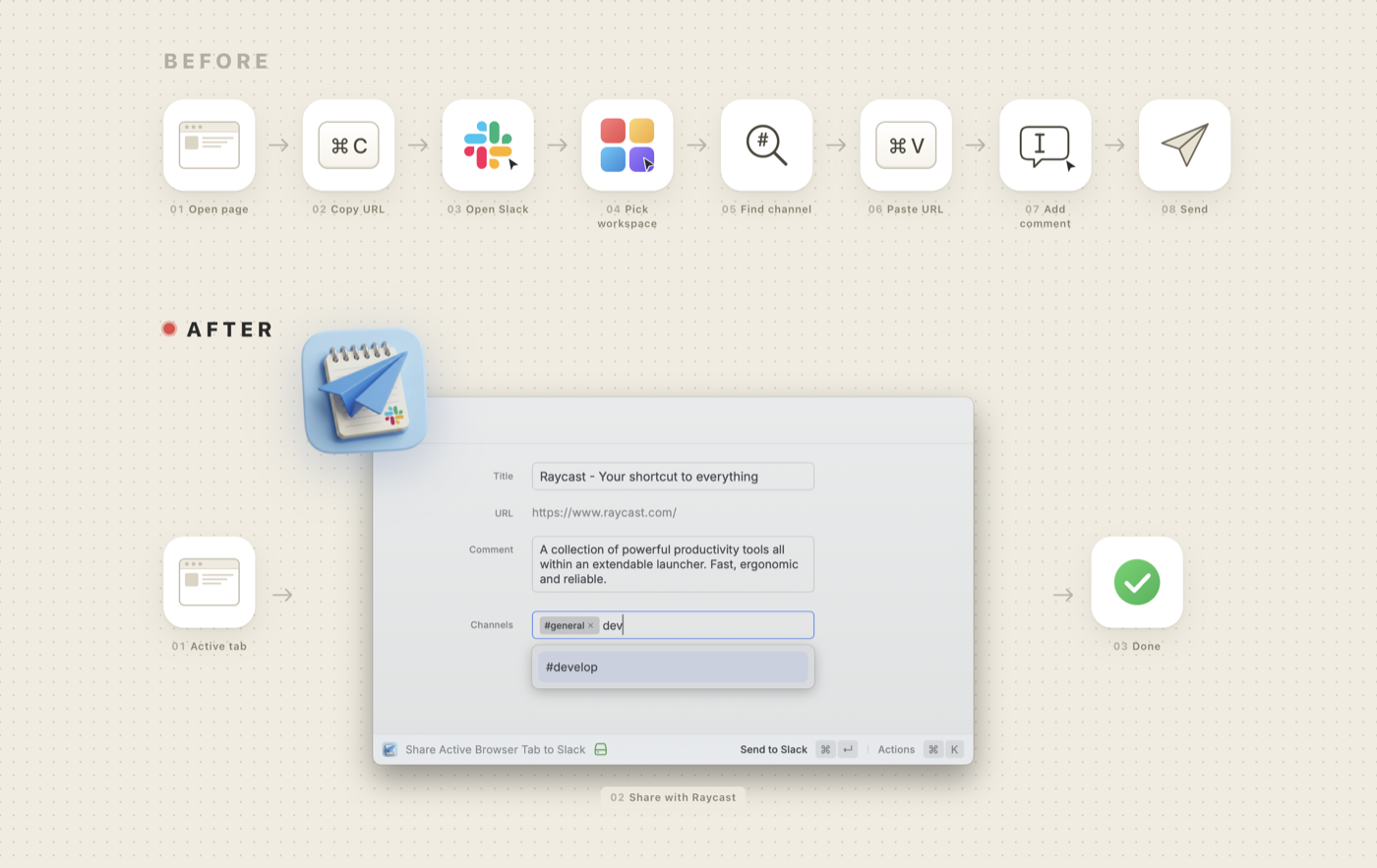Click the 03 Done label

1137,646
